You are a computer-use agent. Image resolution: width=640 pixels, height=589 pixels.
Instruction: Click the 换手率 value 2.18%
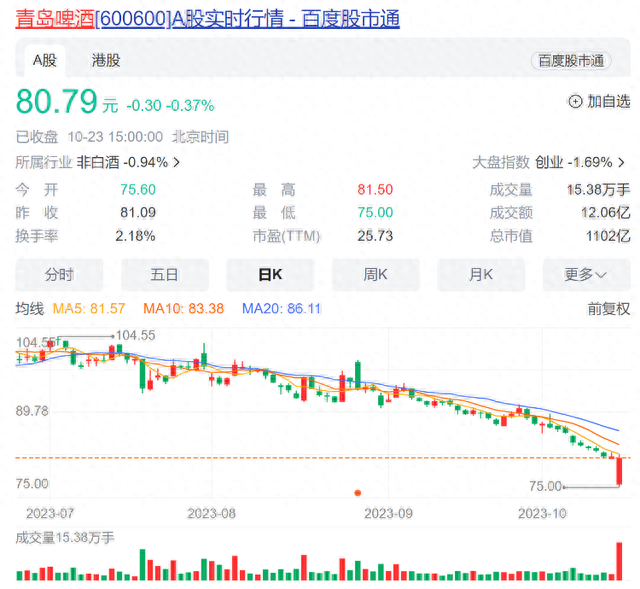point(135,236)
